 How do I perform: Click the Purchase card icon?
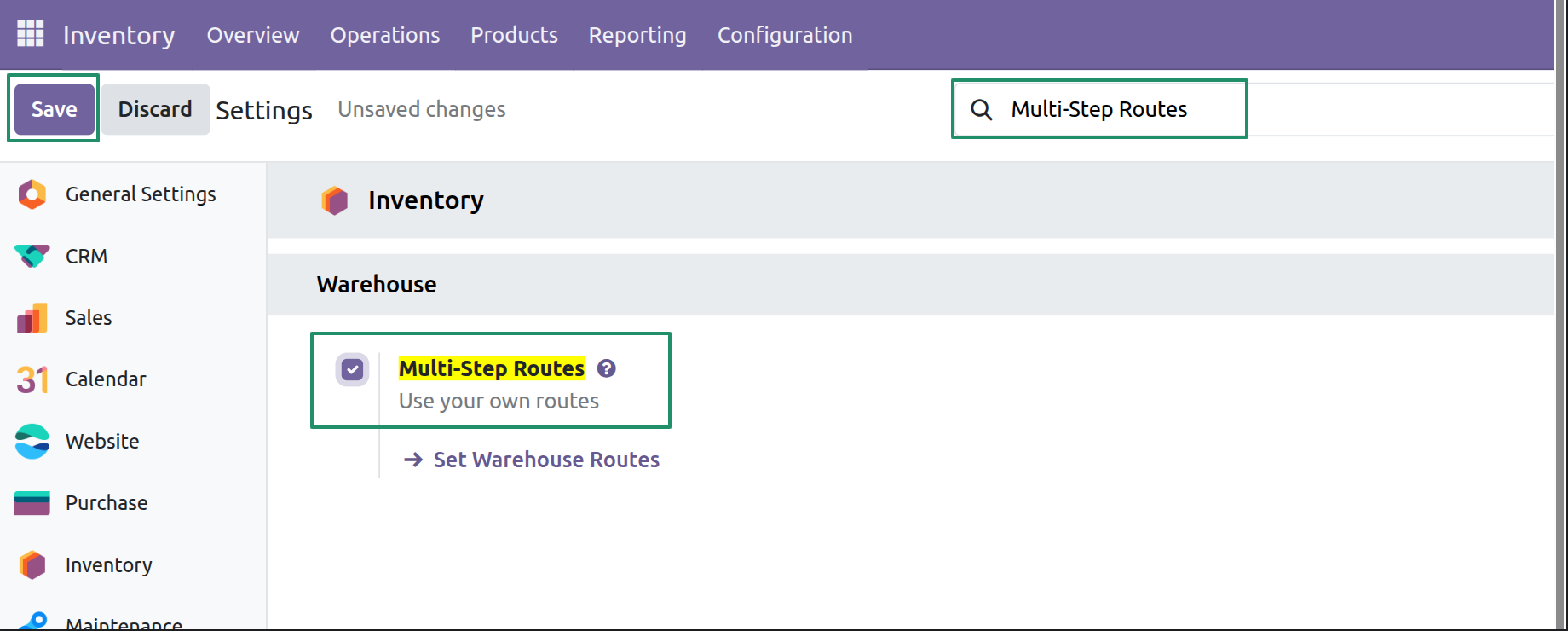coord(32,503)
